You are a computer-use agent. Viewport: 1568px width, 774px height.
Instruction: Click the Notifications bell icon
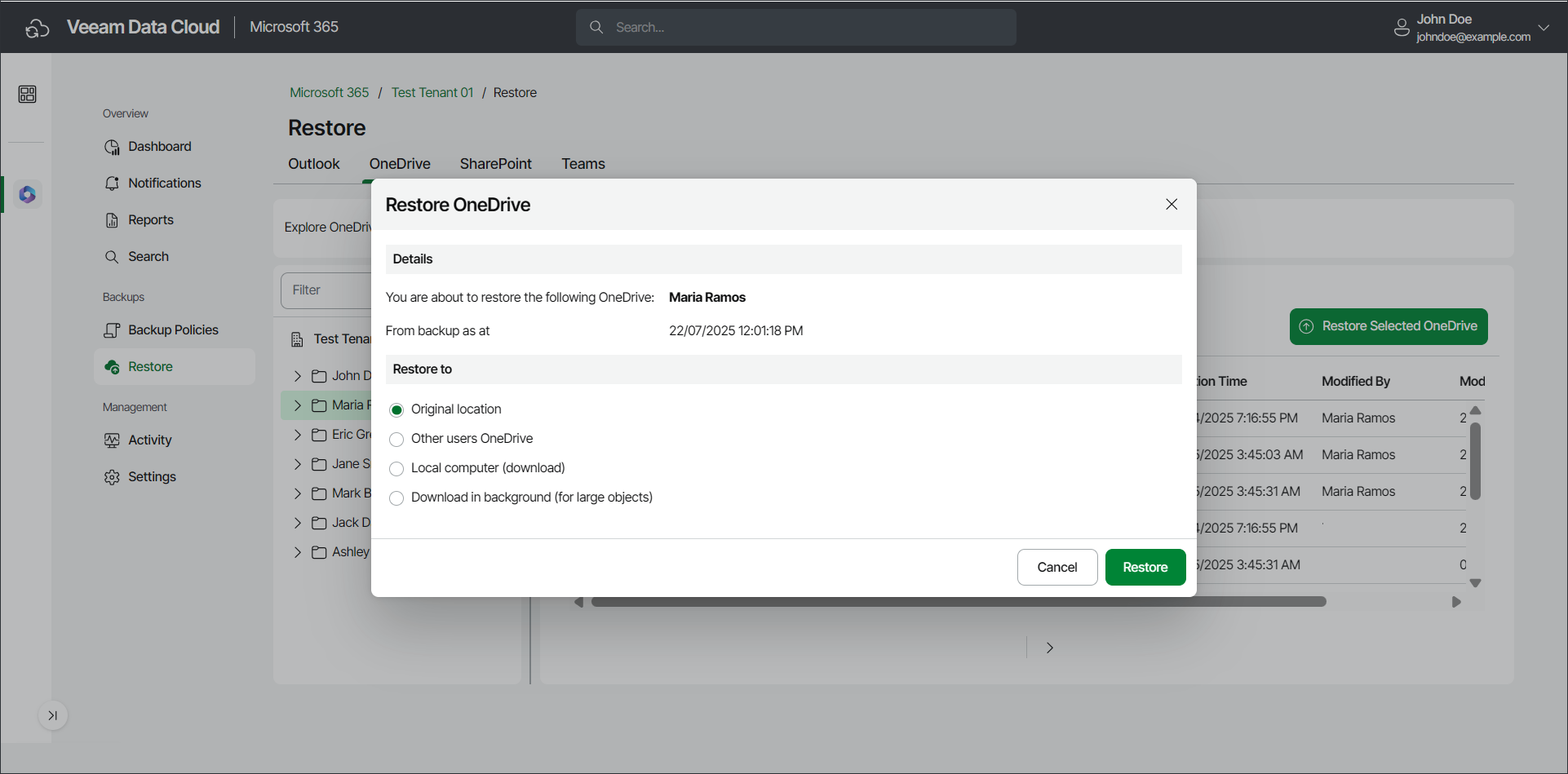tap(112, 184)
